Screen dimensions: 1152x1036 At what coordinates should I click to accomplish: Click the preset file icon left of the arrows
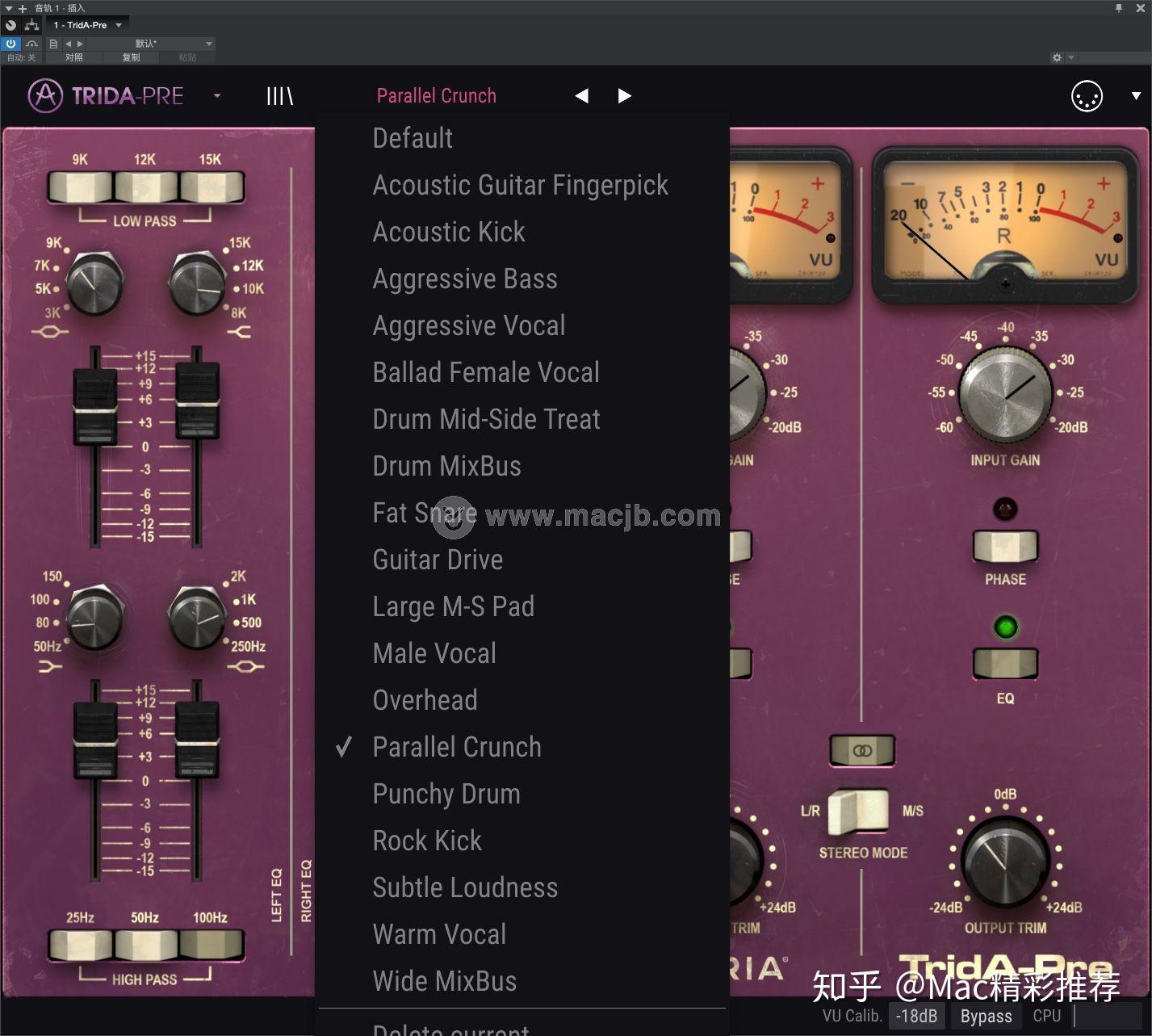(x=52, y=44)
